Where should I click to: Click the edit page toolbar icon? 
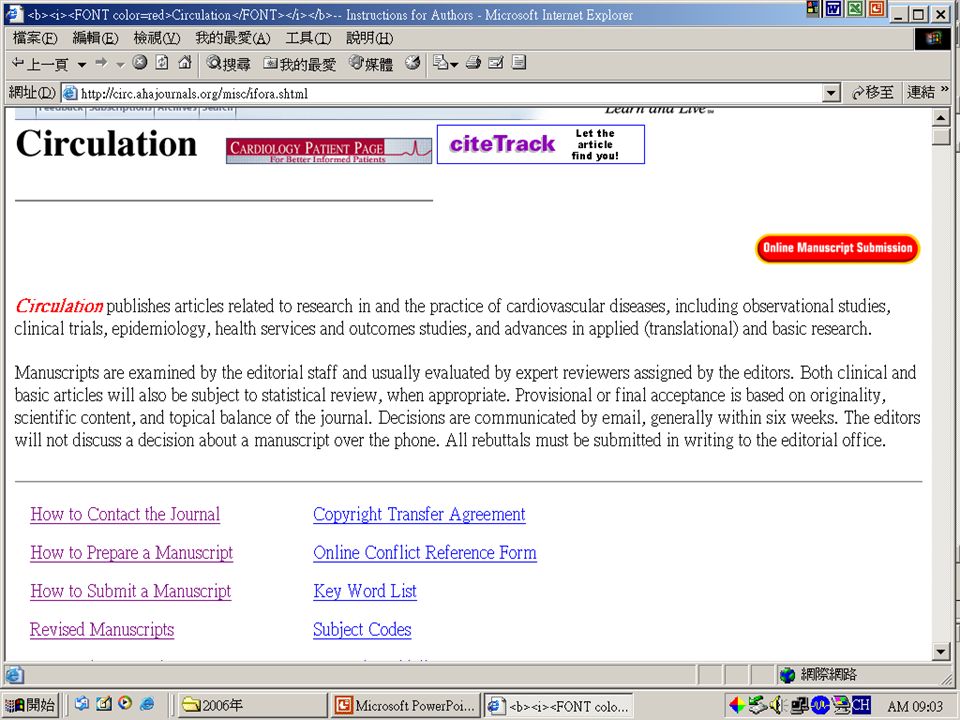click(x=496, y=62)
